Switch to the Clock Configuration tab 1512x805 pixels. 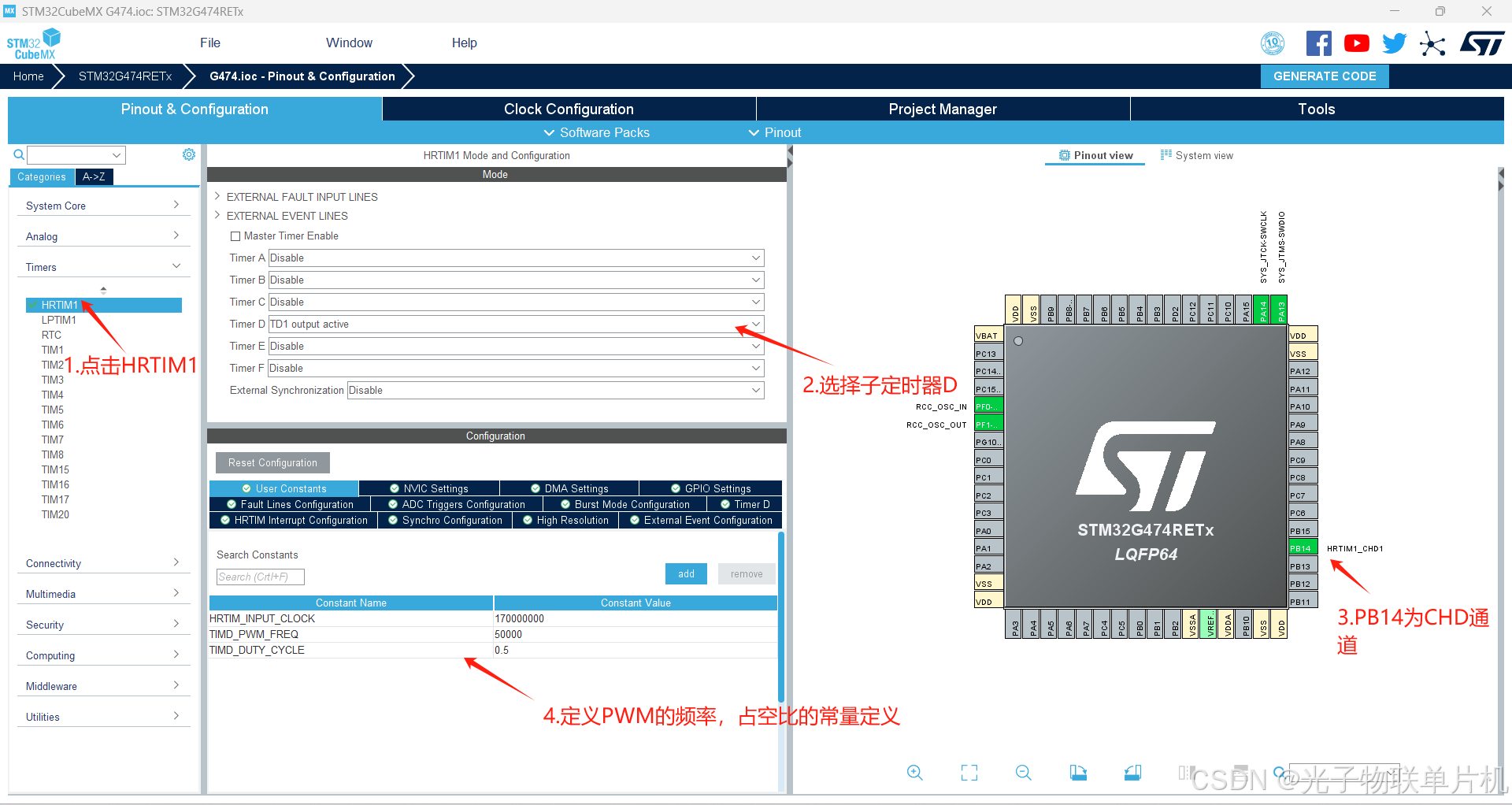(x=569, y=109)
